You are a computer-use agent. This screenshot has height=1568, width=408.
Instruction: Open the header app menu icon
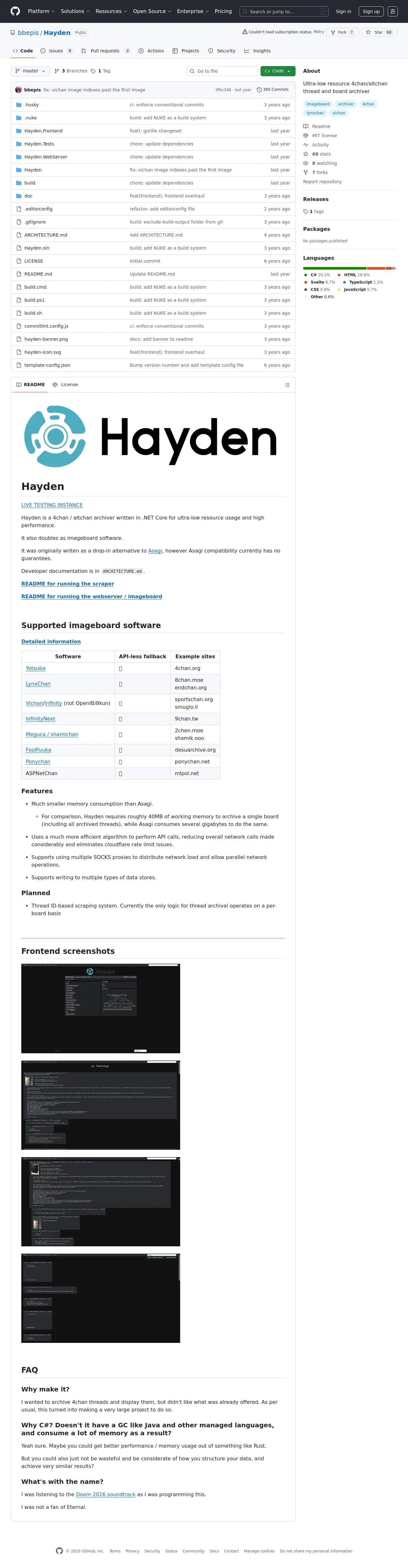pyautogui.click(x=393, y=11)
